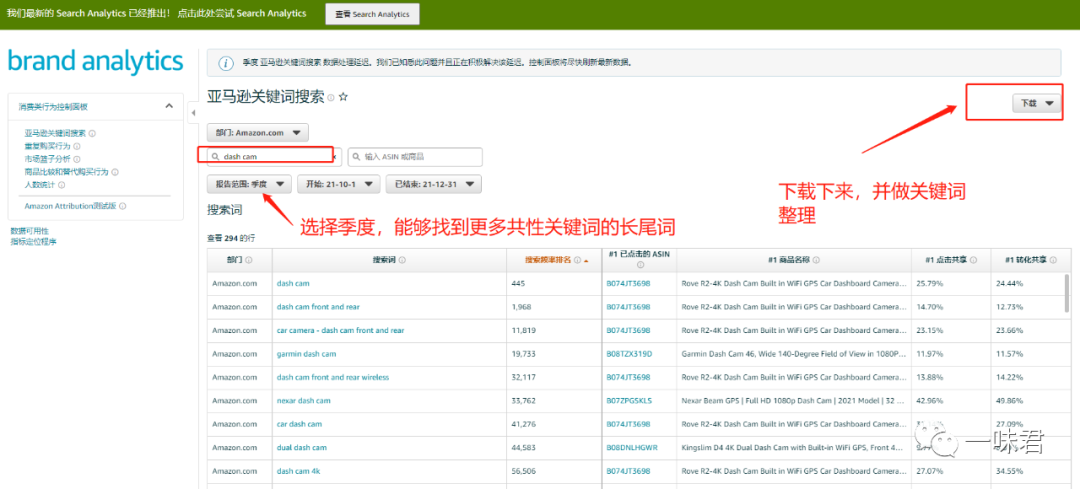Collapse the 消费类行为控制面板 panel chevron

pyautogui.click(x=169, y=106)
